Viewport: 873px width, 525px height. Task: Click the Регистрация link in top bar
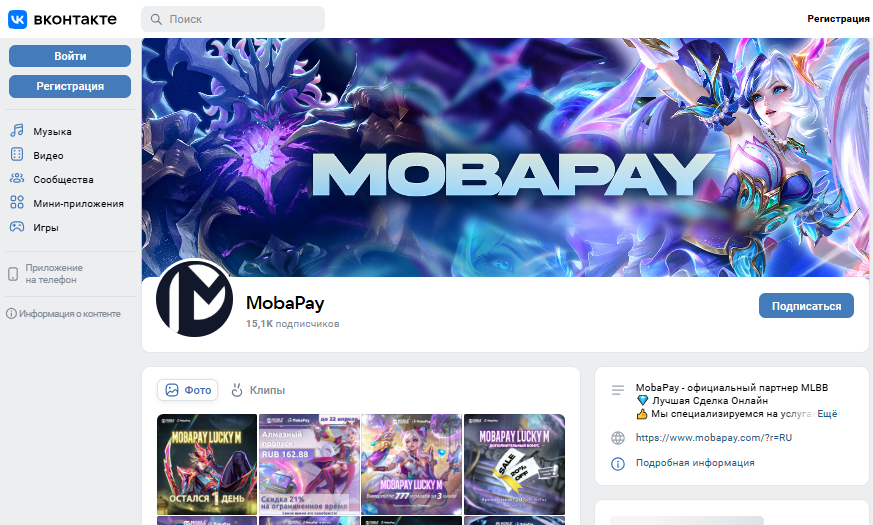point(838,19)
